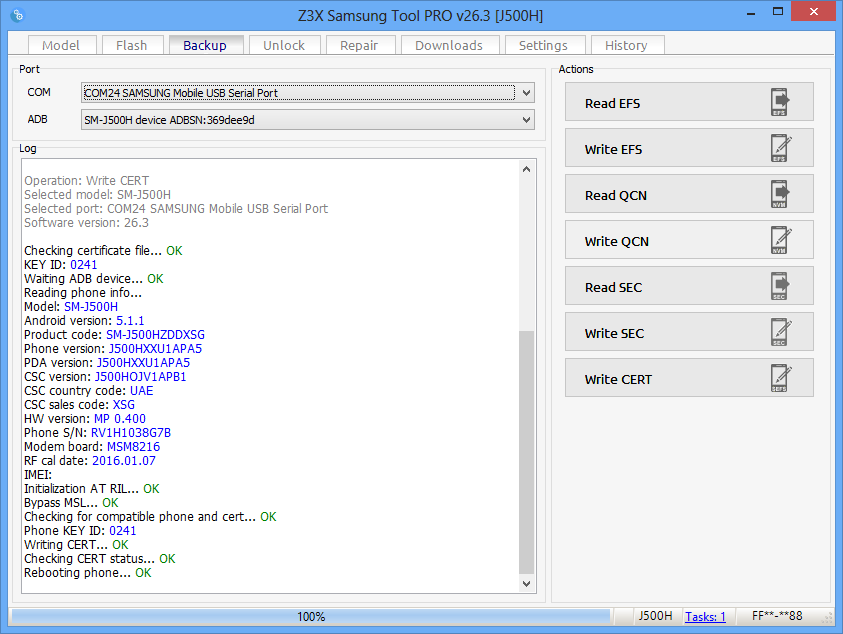Click the Write QCN button

pos(689,240)
